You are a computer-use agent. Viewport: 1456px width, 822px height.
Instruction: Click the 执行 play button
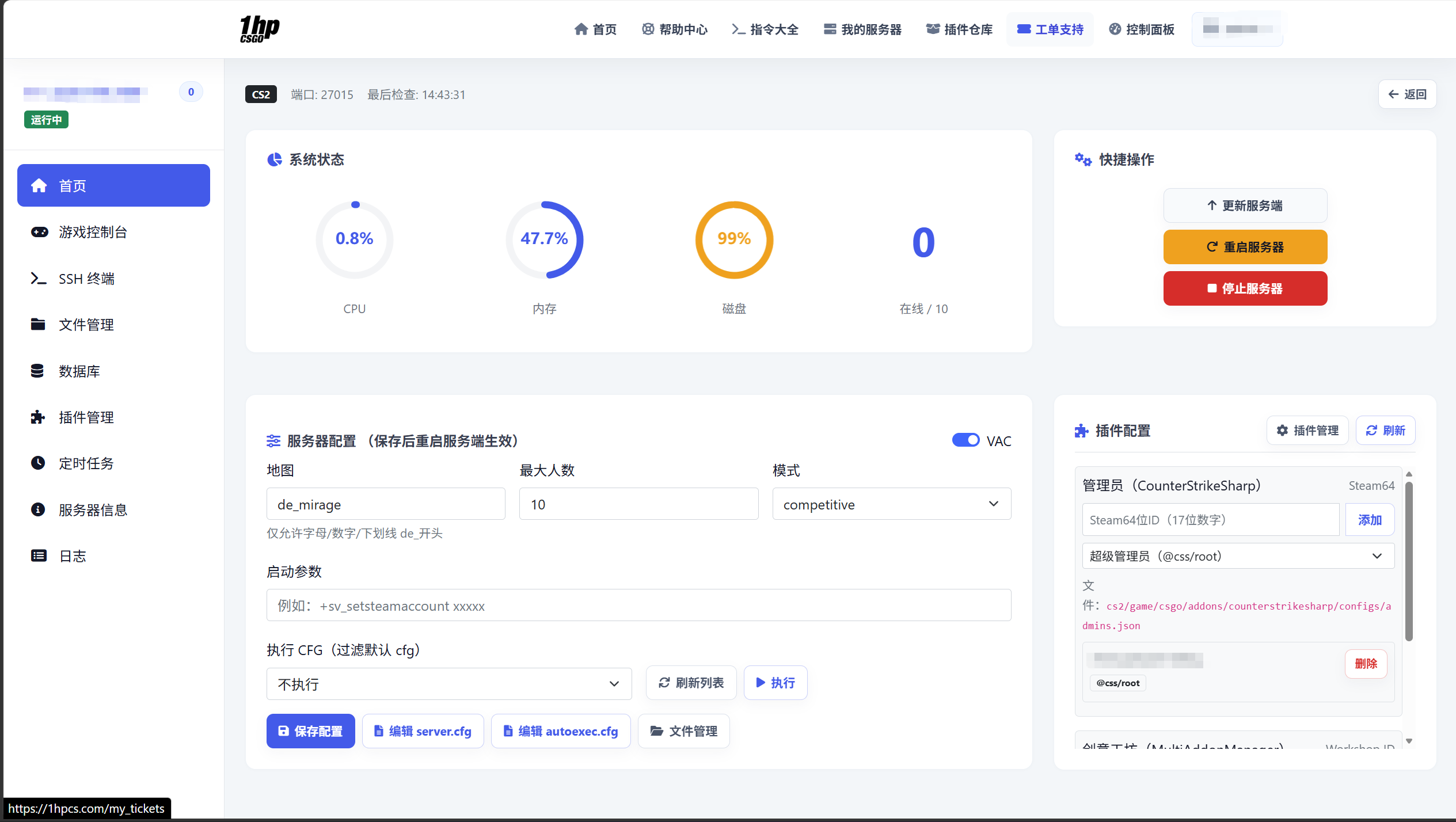(x=775, y=683)
